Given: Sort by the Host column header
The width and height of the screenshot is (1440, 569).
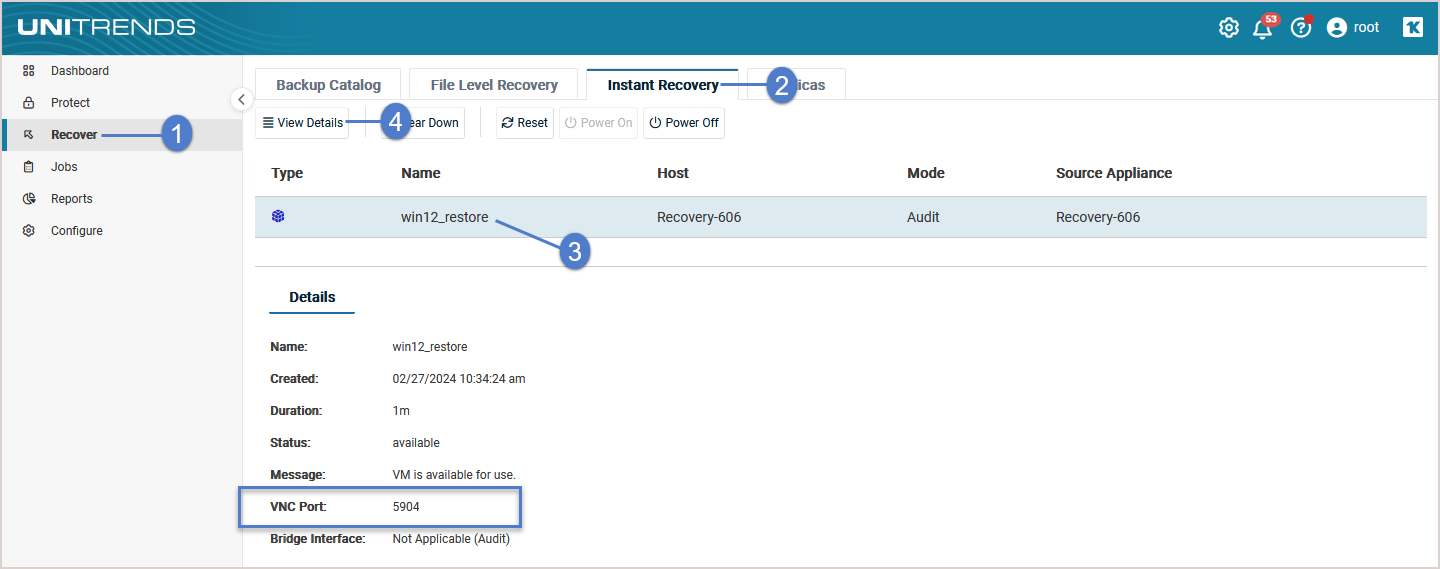Looking at the screenshot, I should [x=673, y=173].
